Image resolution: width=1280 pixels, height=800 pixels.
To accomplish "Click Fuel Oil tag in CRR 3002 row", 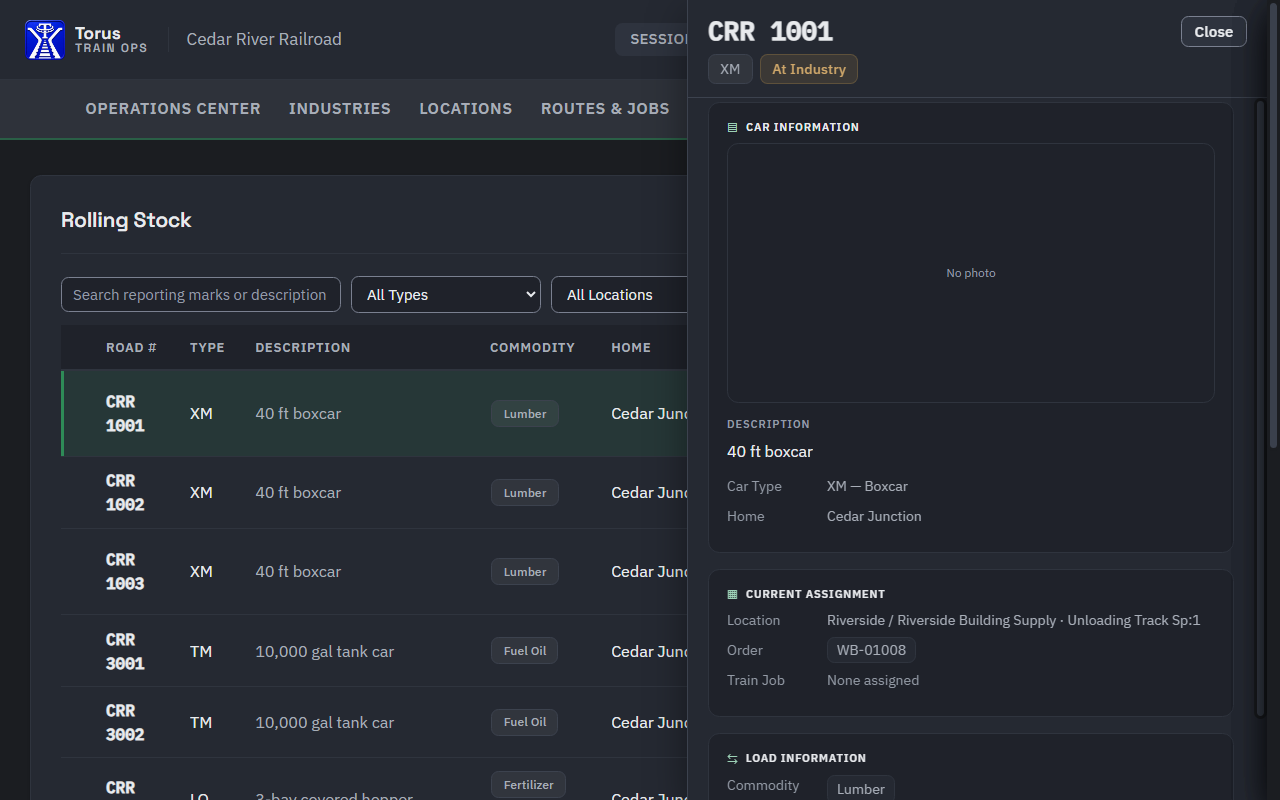I will [525, 722].
